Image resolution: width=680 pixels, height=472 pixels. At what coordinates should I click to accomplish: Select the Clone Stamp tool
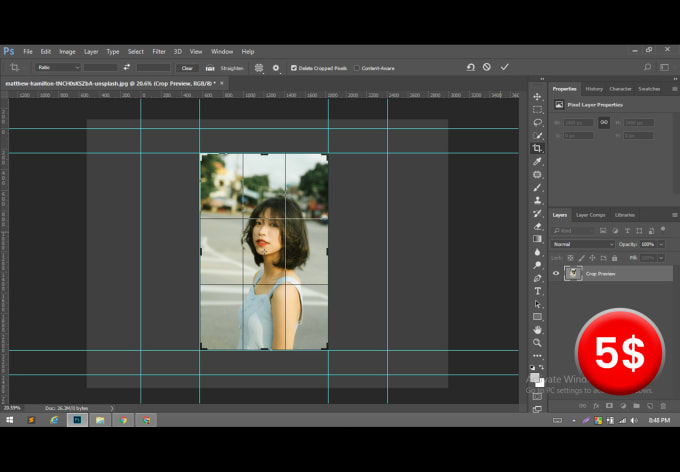(x=537, y=200)
